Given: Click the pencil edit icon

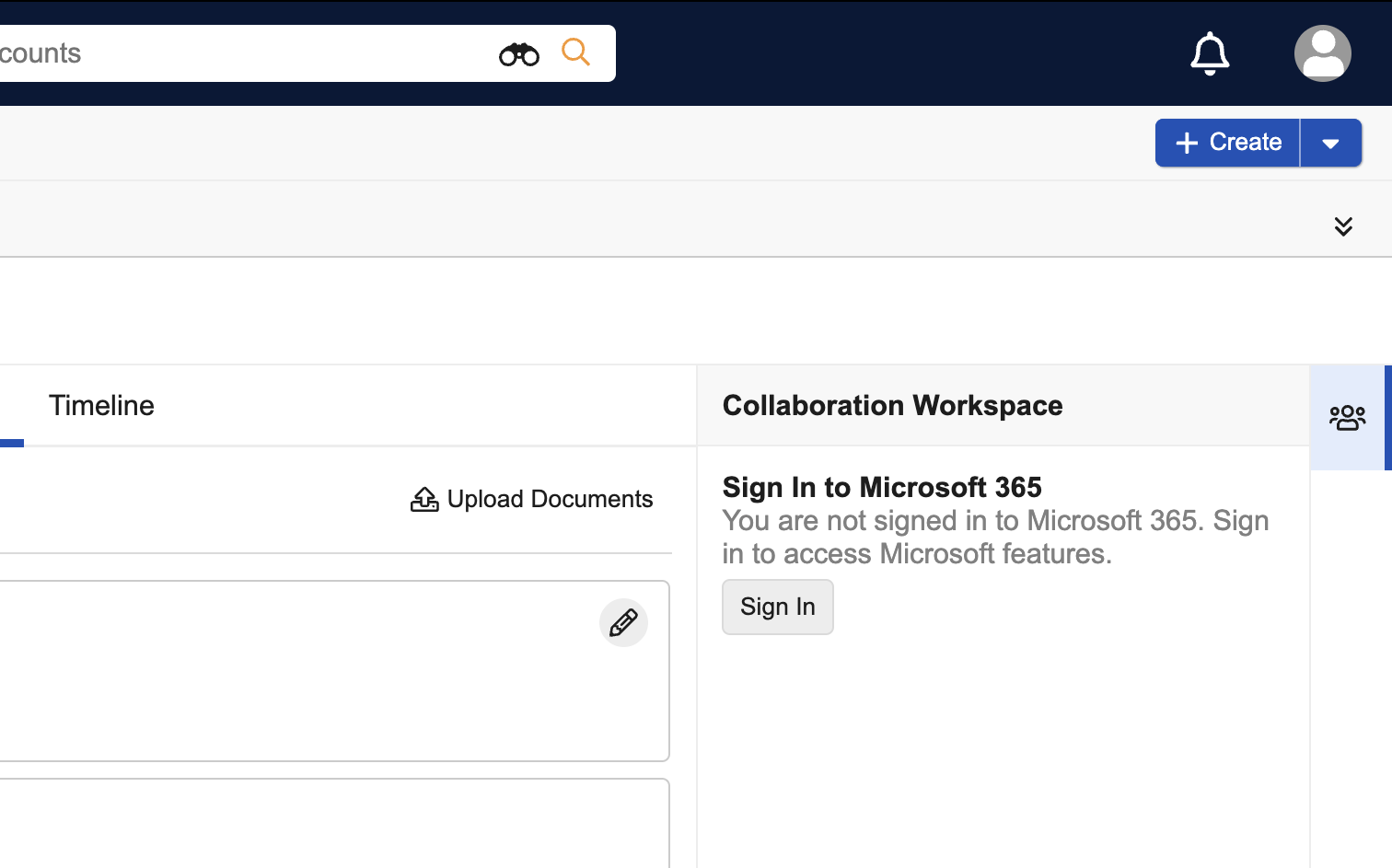Looking at the screenshot, I should pos(623,623).
